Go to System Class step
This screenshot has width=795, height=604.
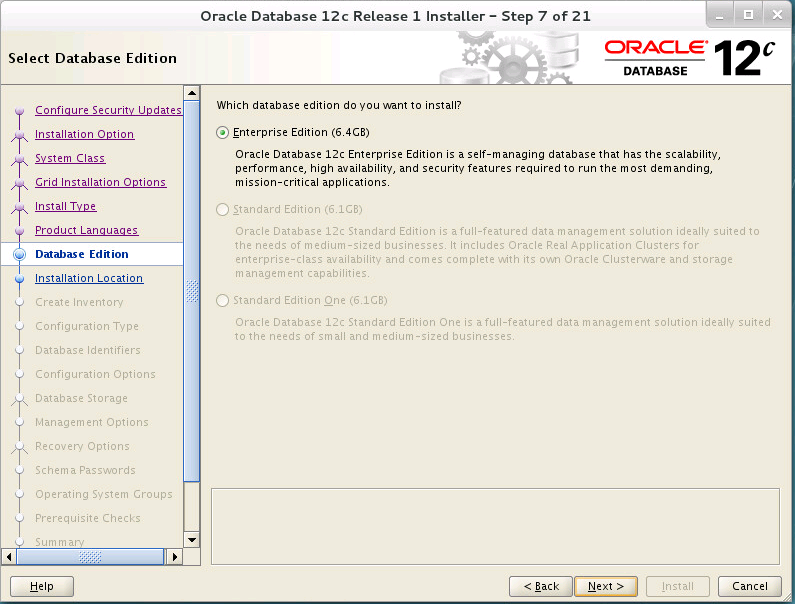tap(70, 158)
